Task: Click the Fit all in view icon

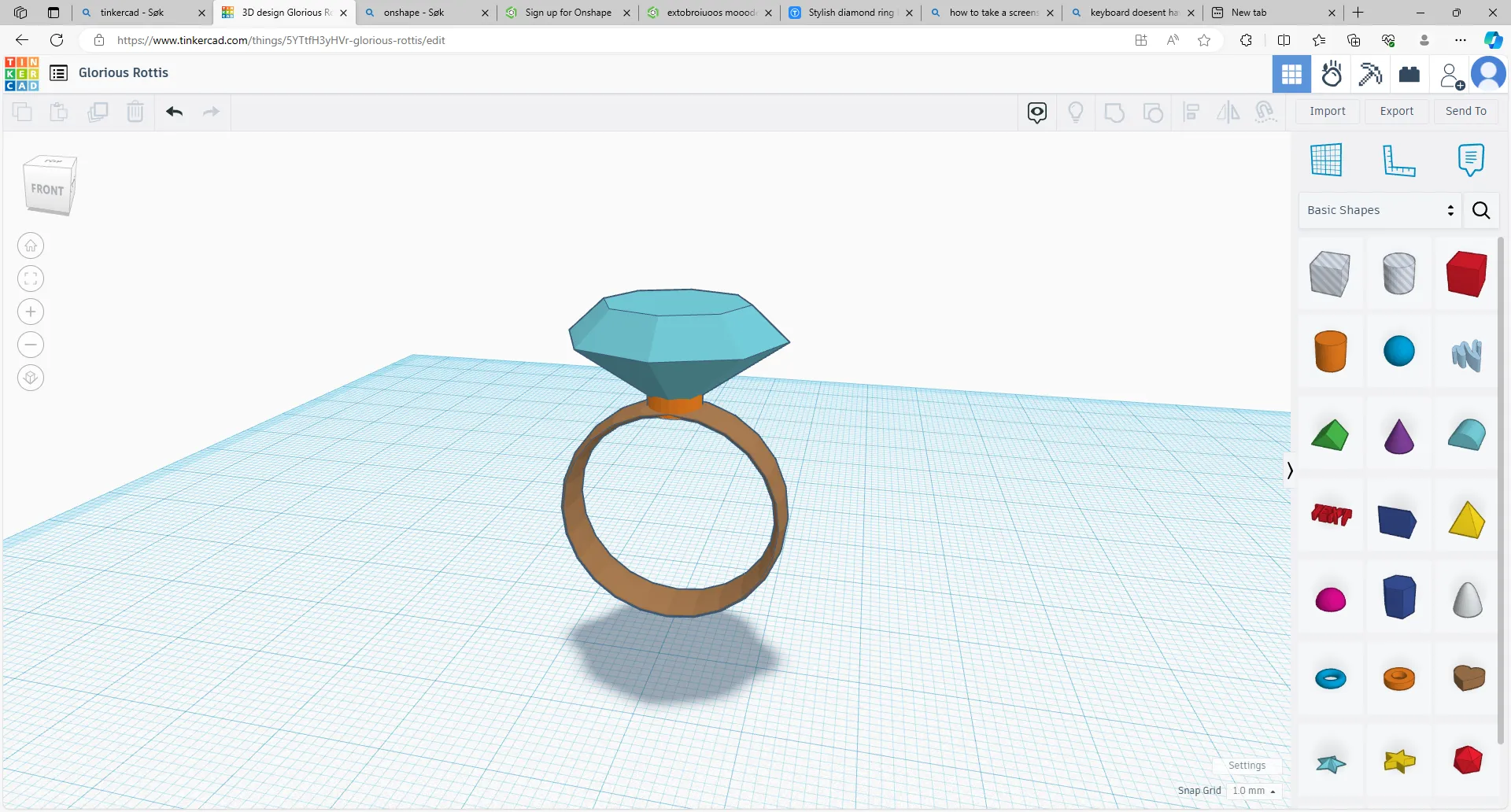Action: pos(31,279)
